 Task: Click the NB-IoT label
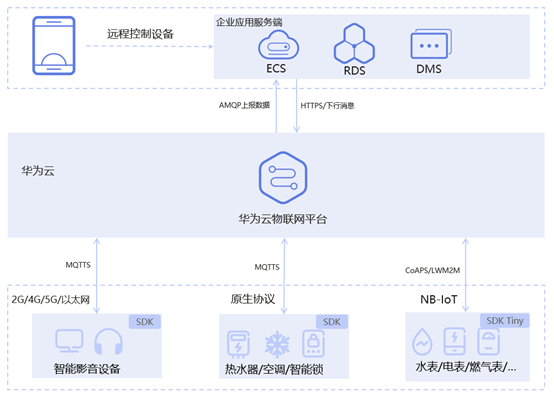point(439,299)
